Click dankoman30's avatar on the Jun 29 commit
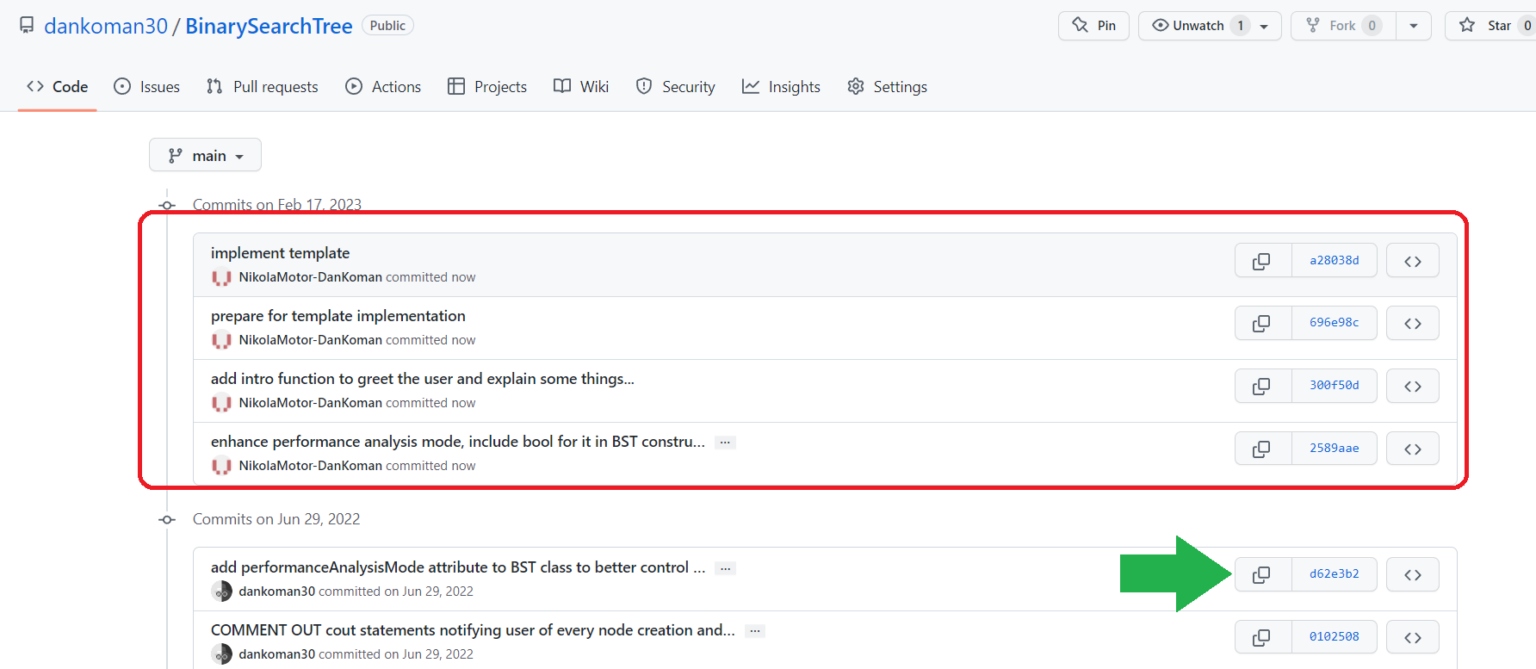1536x669 pixels. [223, 591]
